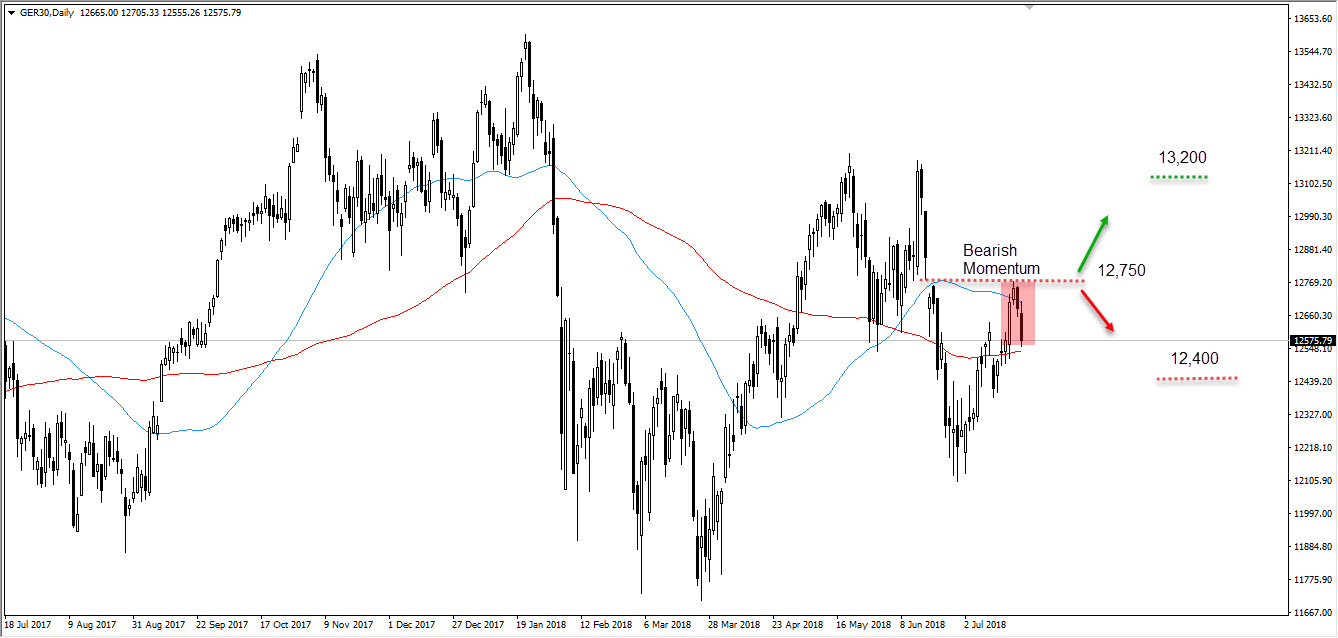Screen dimensions: 1338x638
Task: Select the 12,400 support level label
Action: coord(1194,358)
